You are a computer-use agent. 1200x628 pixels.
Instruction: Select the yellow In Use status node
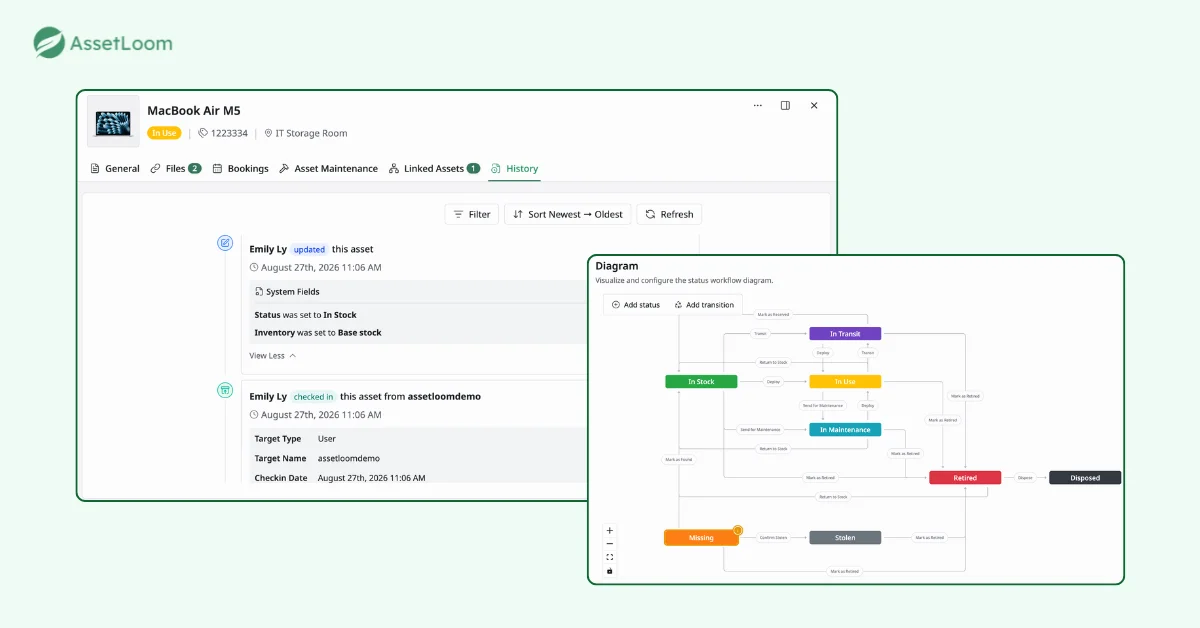845,382
